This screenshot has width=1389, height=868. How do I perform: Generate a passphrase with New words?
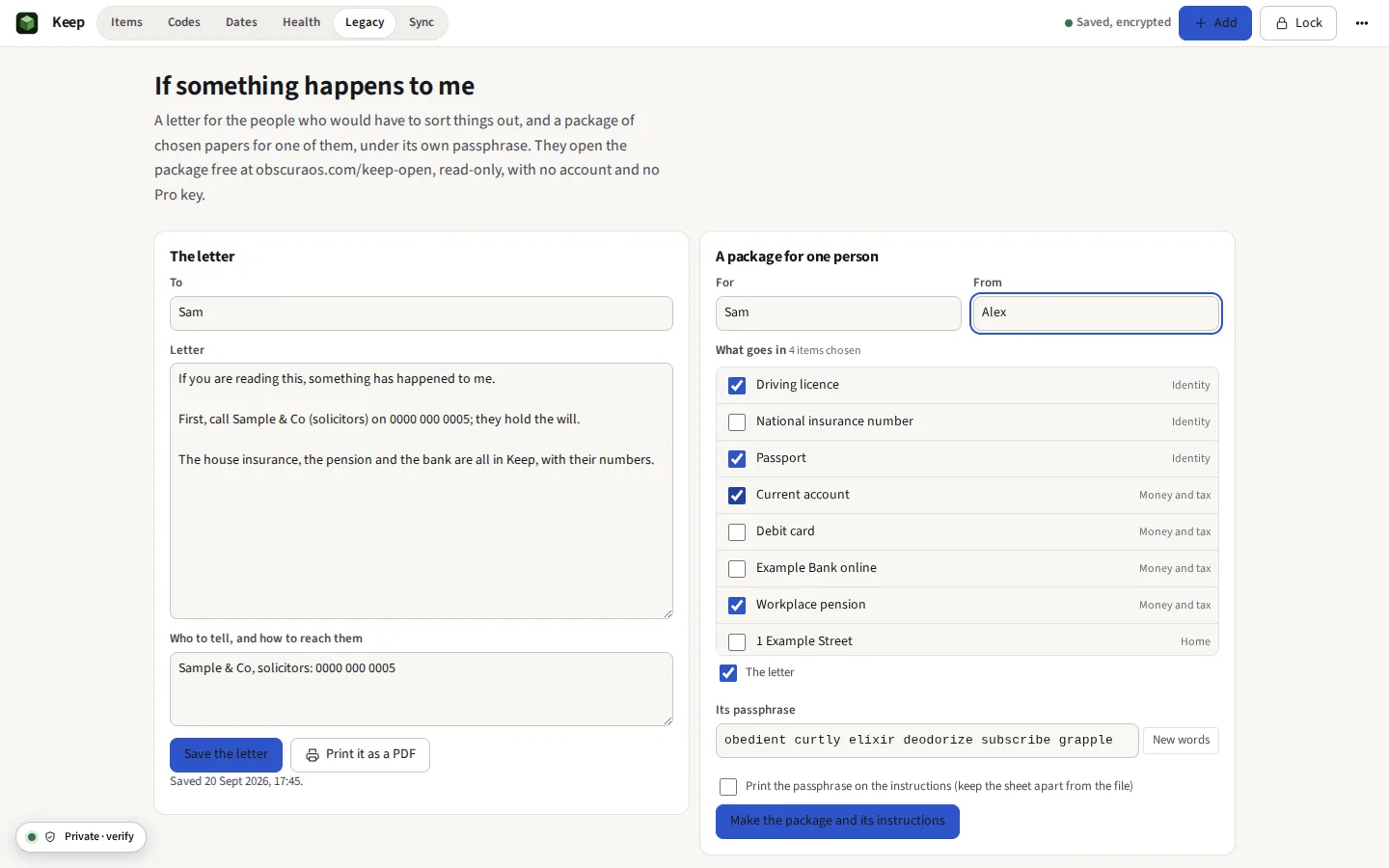(x=1181, y=741)
